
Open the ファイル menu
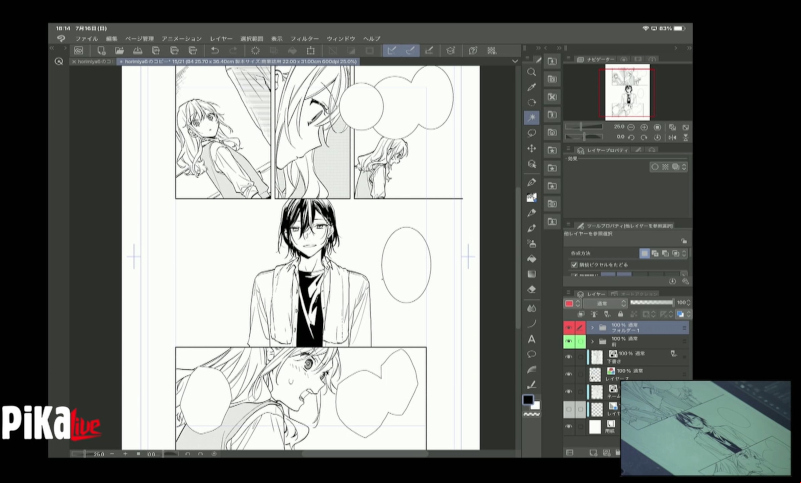(x=86, y=38)
